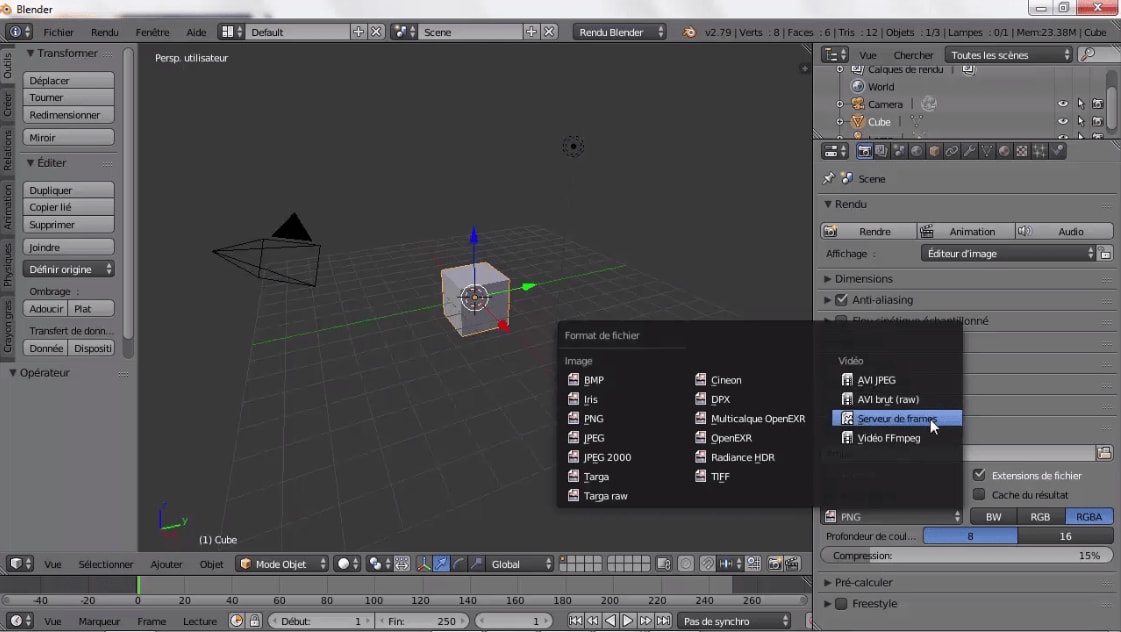This screenshot has height=632, width=1121.
Task: Choose Serveur de frames in the format list
Action: pos(893,418)
